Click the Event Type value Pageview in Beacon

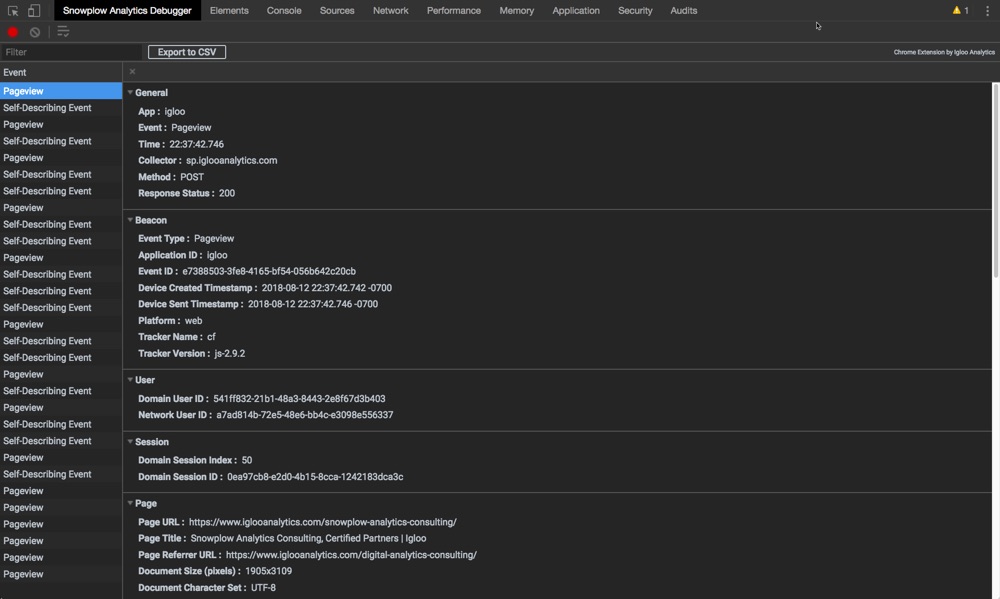(214, 239)
